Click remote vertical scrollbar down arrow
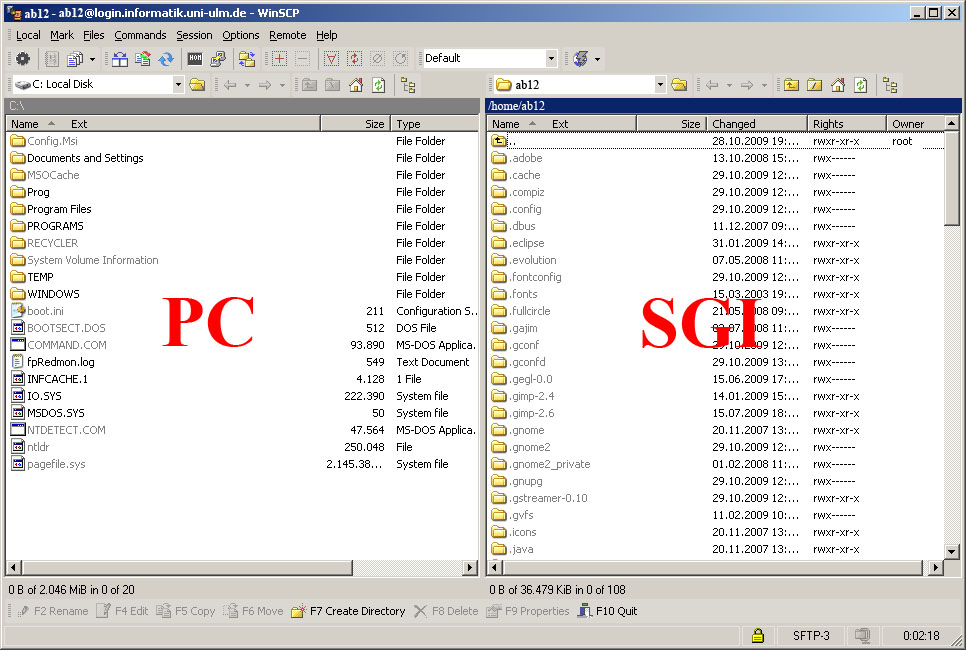966x650 pixels. (951, 551)
